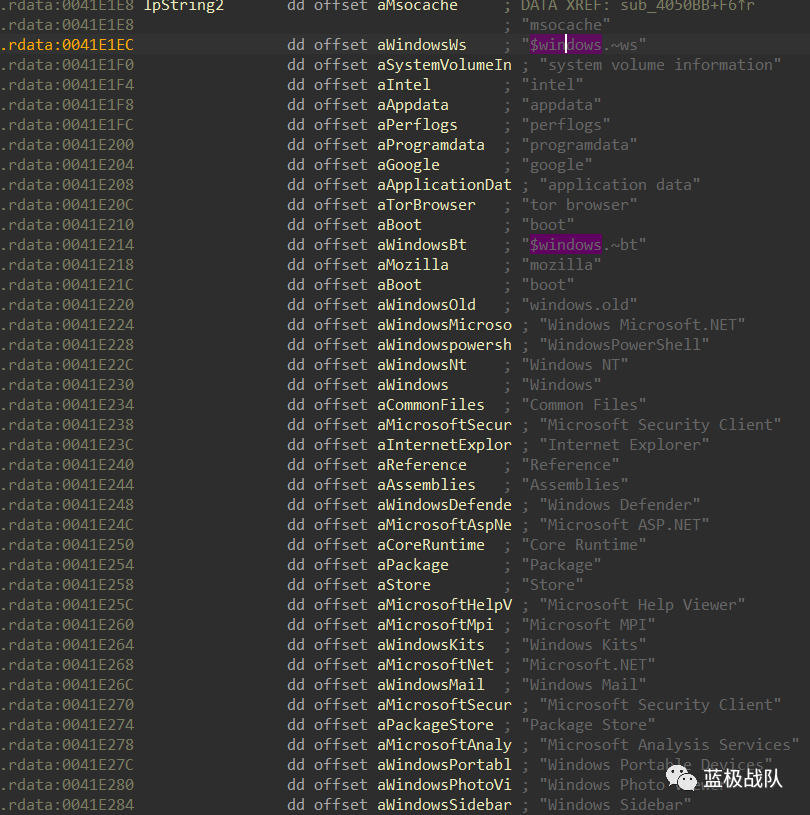The image size is (810, 815).
Task: Select the "Store" string comment
Action: [x=552, y=585]
